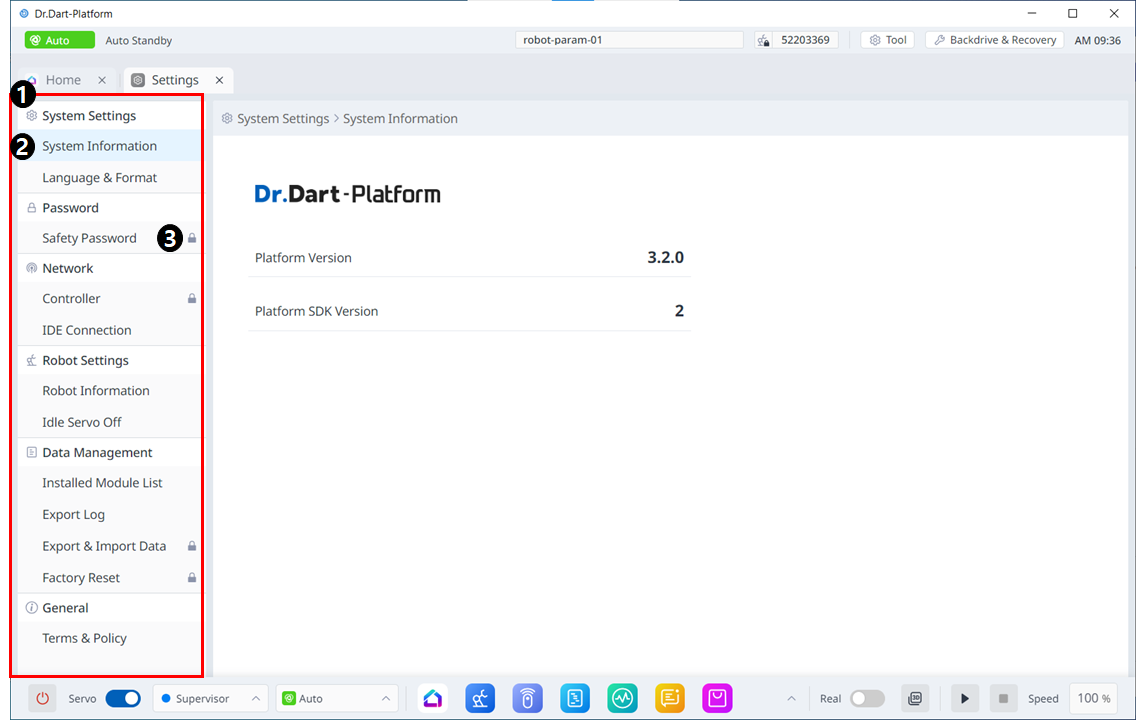Viewport: 1136px width, 720px height.
Task: Switch to the Home tab
Action: click(x=64, y=80)
